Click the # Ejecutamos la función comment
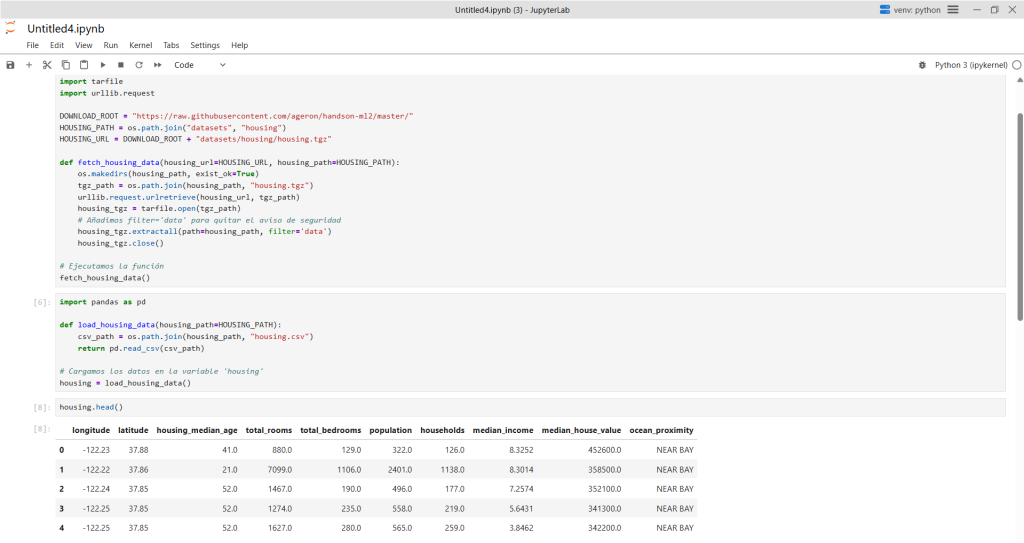Image resolution: width=1024 pixels, height=543 pixels. point(111,266)
